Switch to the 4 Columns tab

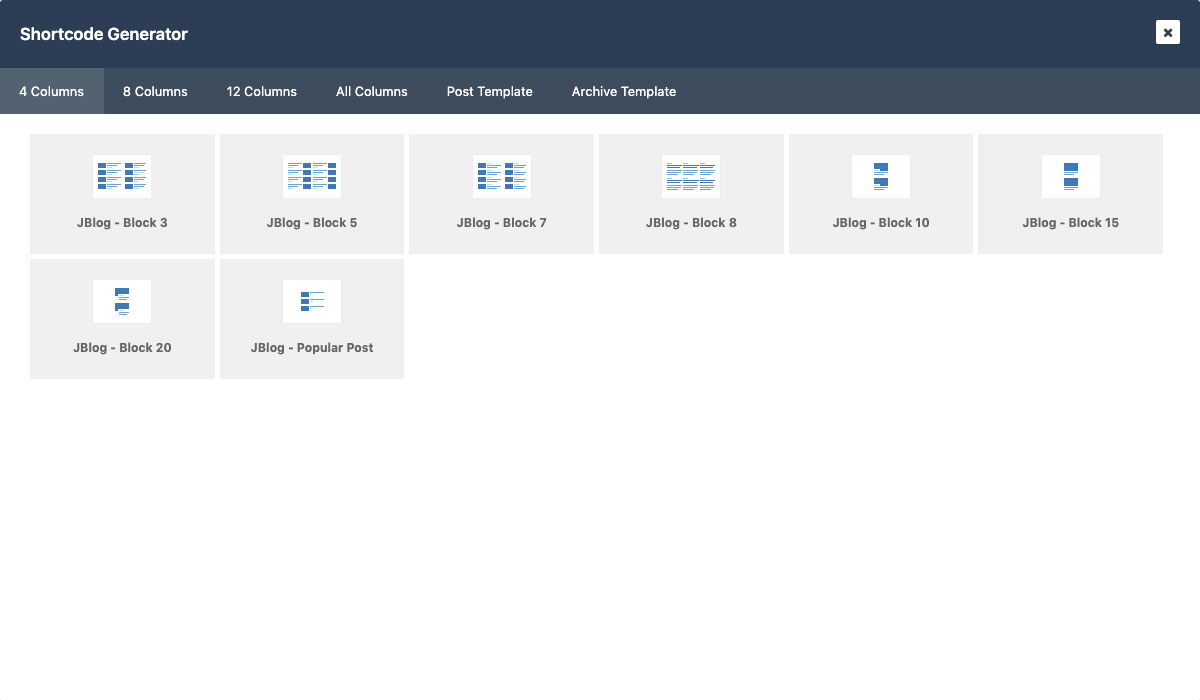[x=52, y=91]
